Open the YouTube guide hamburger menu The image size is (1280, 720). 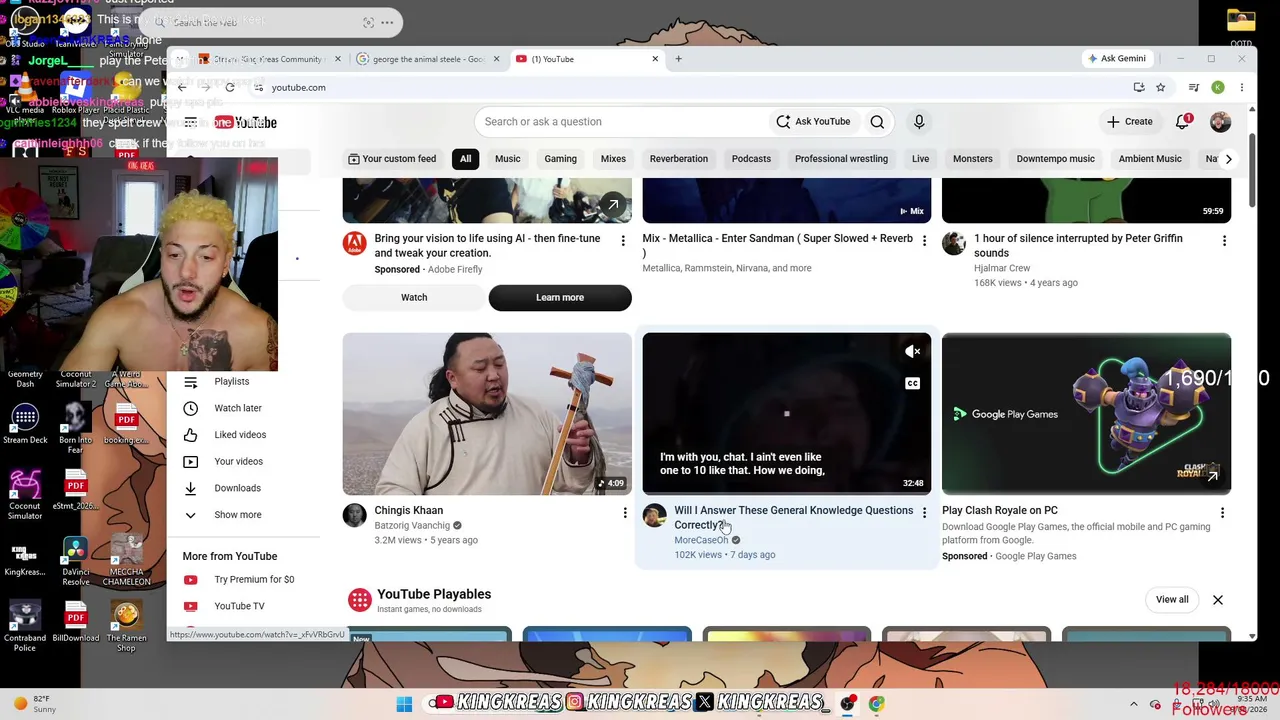point(190,122)
